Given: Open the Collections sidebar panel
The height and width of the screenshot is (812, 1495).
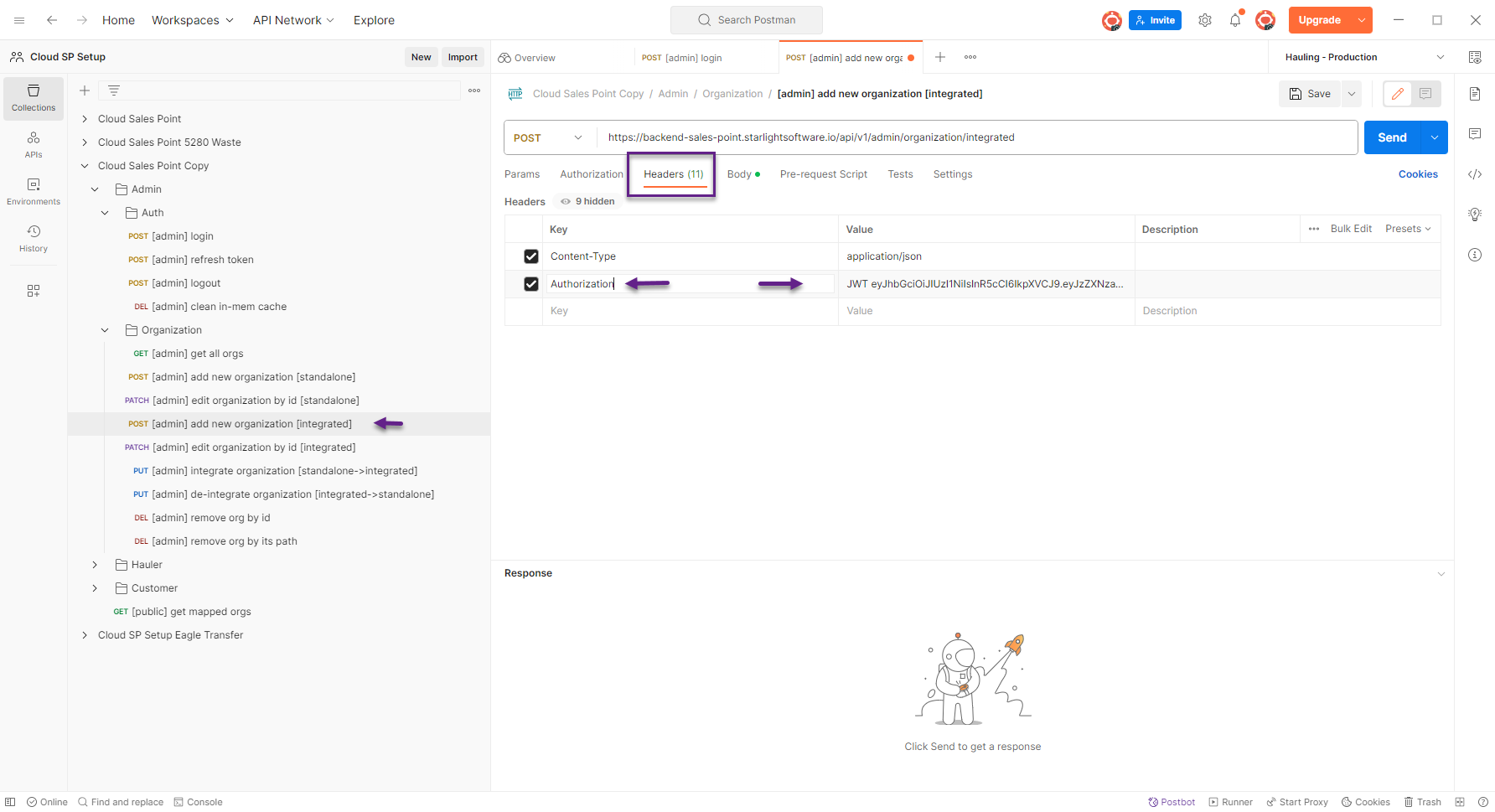Looking at the screenshot, I should click(x=34, y=98).
